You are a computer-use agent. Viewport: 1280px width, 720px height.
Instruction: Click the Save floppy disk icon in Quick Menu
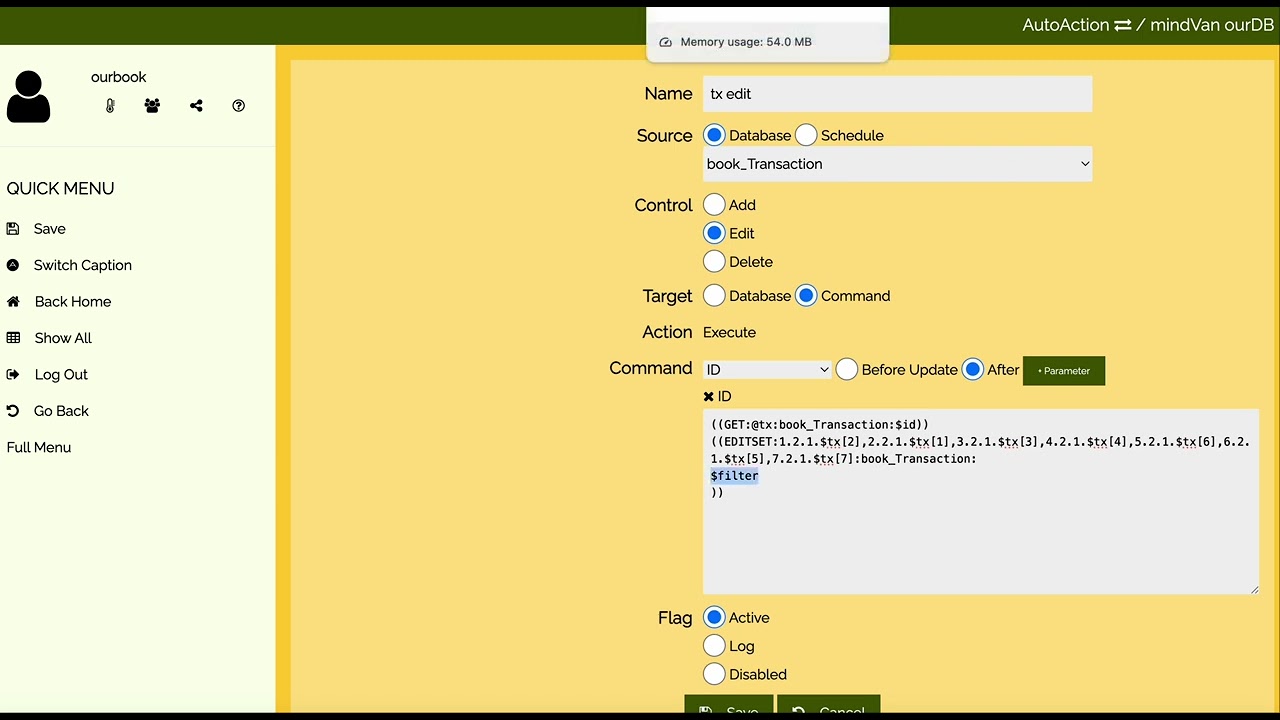pos(13,229)
